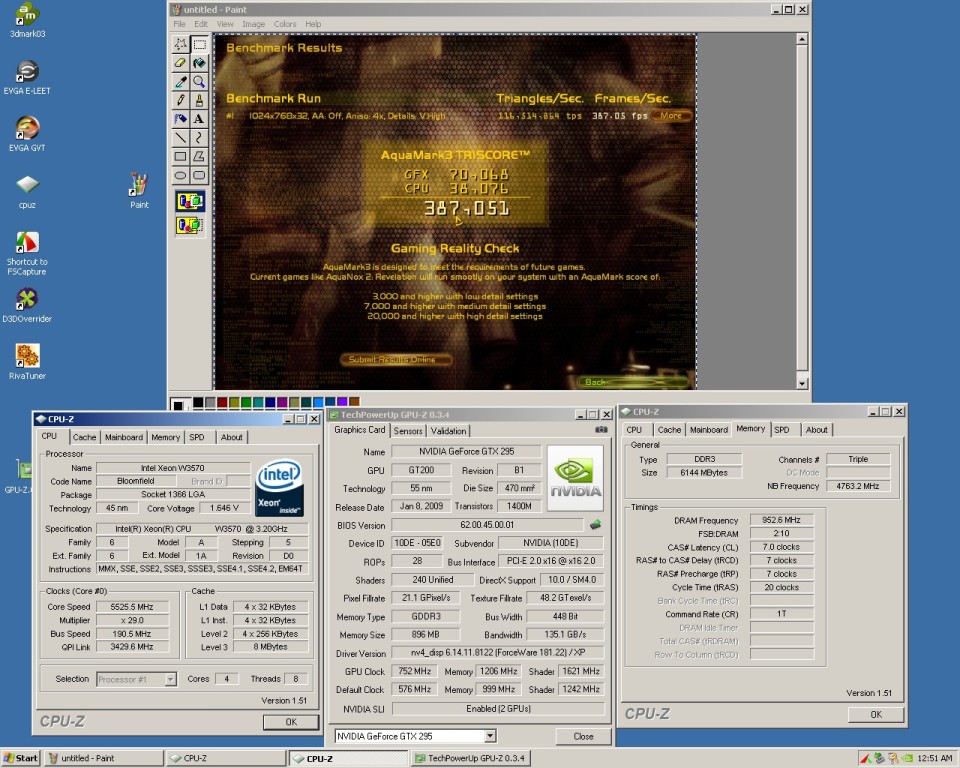960x768 pixels.
Task: Choose the Rounded Rectangle tool
Action: point(200,175)
